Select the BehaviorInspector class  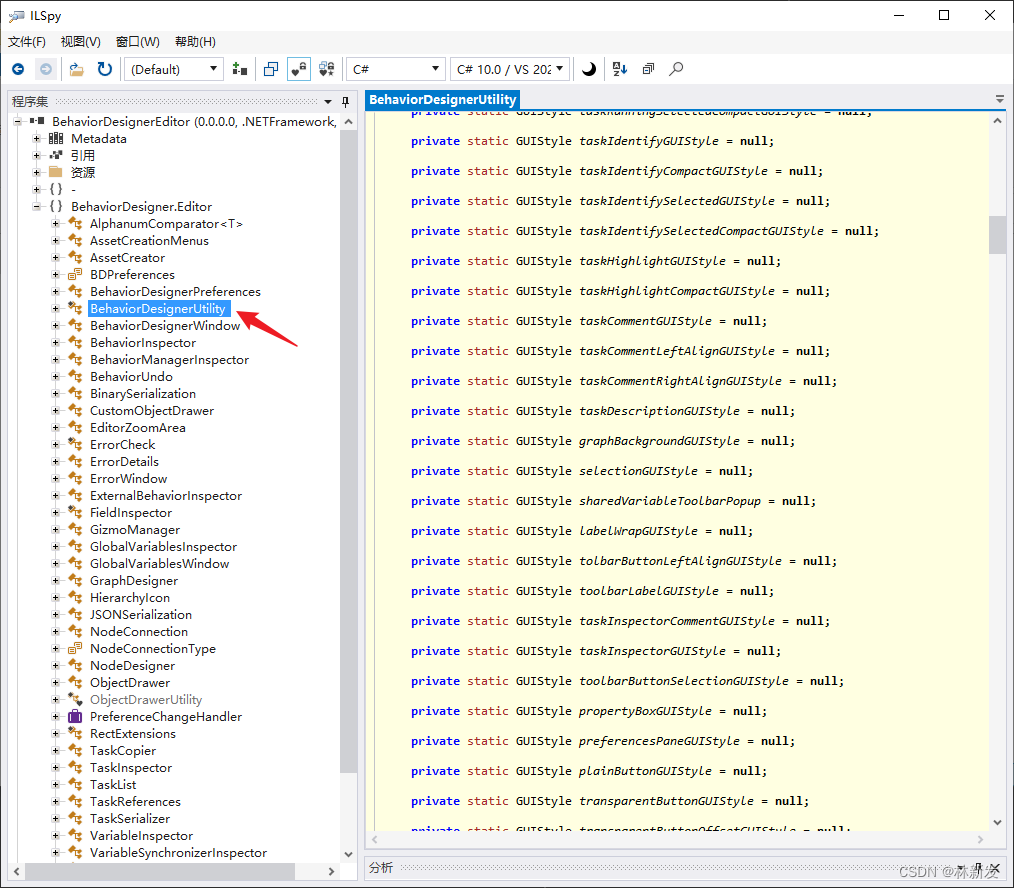click(x=143, y=343)
